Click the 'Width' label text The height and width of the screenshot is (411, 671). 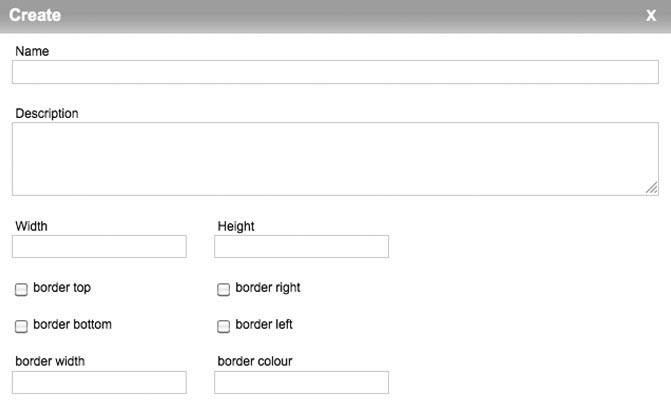(31, 226)
